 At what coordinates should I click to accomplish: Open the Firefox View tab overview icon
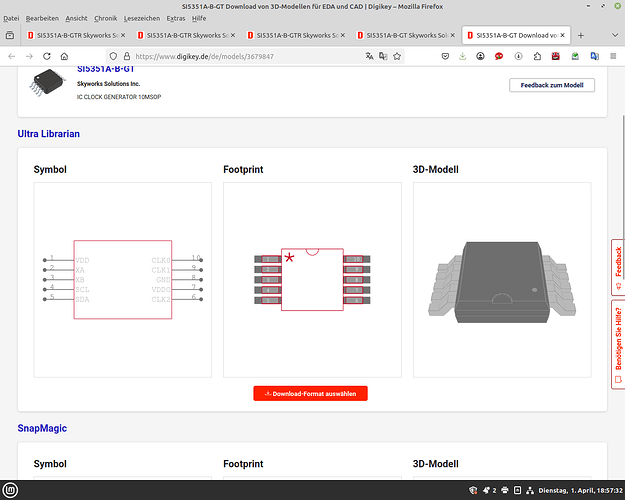click(10, 35)
